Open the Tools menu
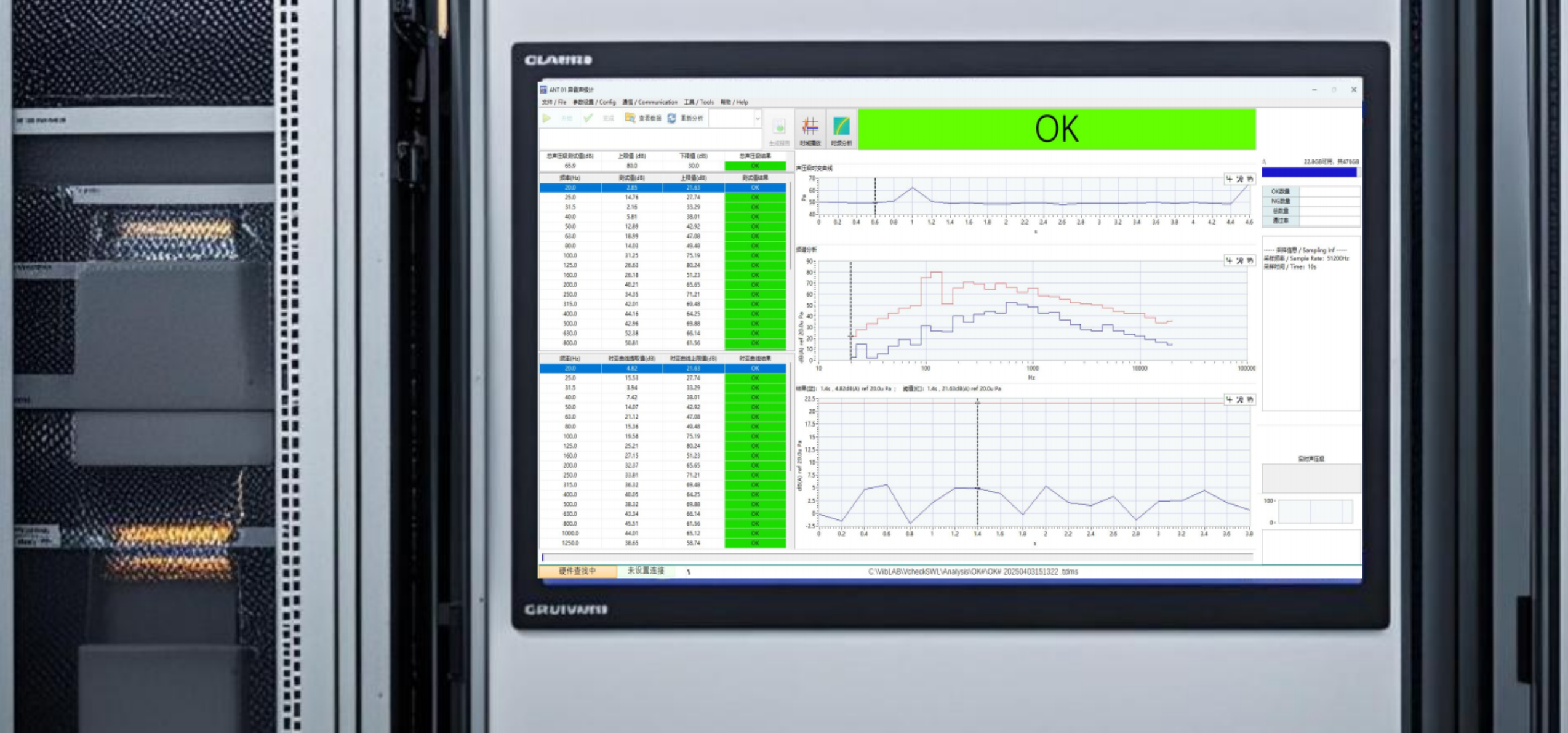This screenshot has width=1568, height=733. [x=699, y=102]
